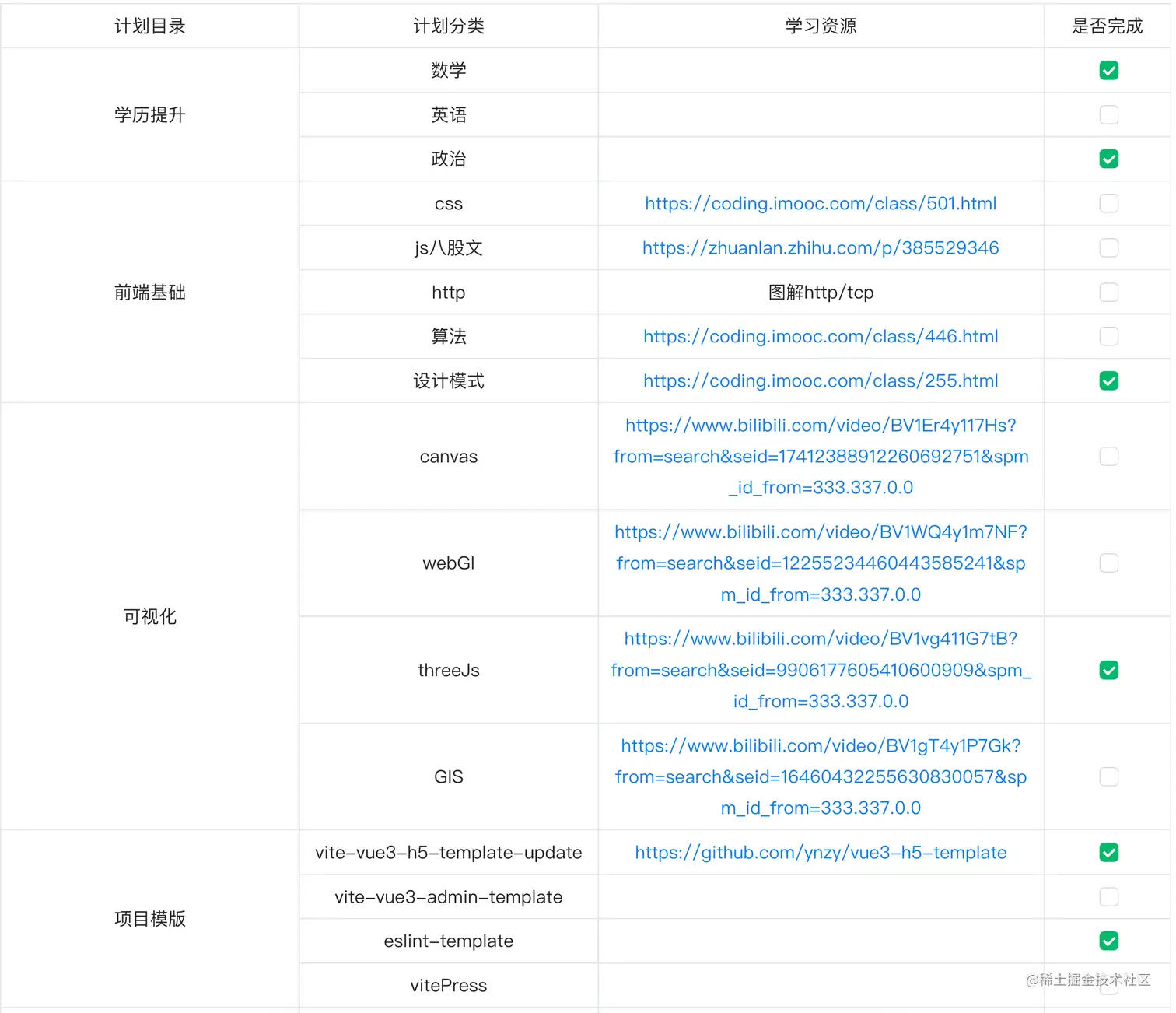Uncheck the vite-vue3-h5-template-update checkbox
Image resolution: width=1176 pixels, height=1013 pixels.
pyautogui.click(x=1108, y=853)
